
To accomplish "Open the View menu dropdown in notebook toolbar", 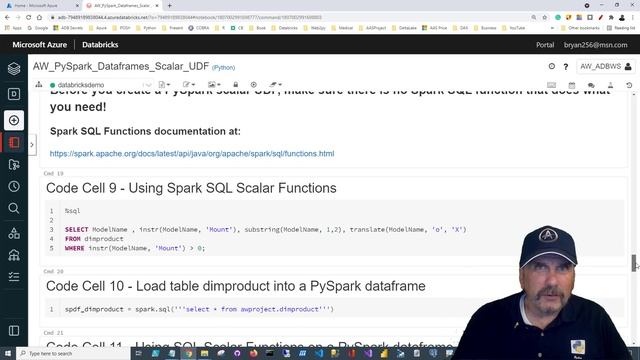I will pos(213,84).
